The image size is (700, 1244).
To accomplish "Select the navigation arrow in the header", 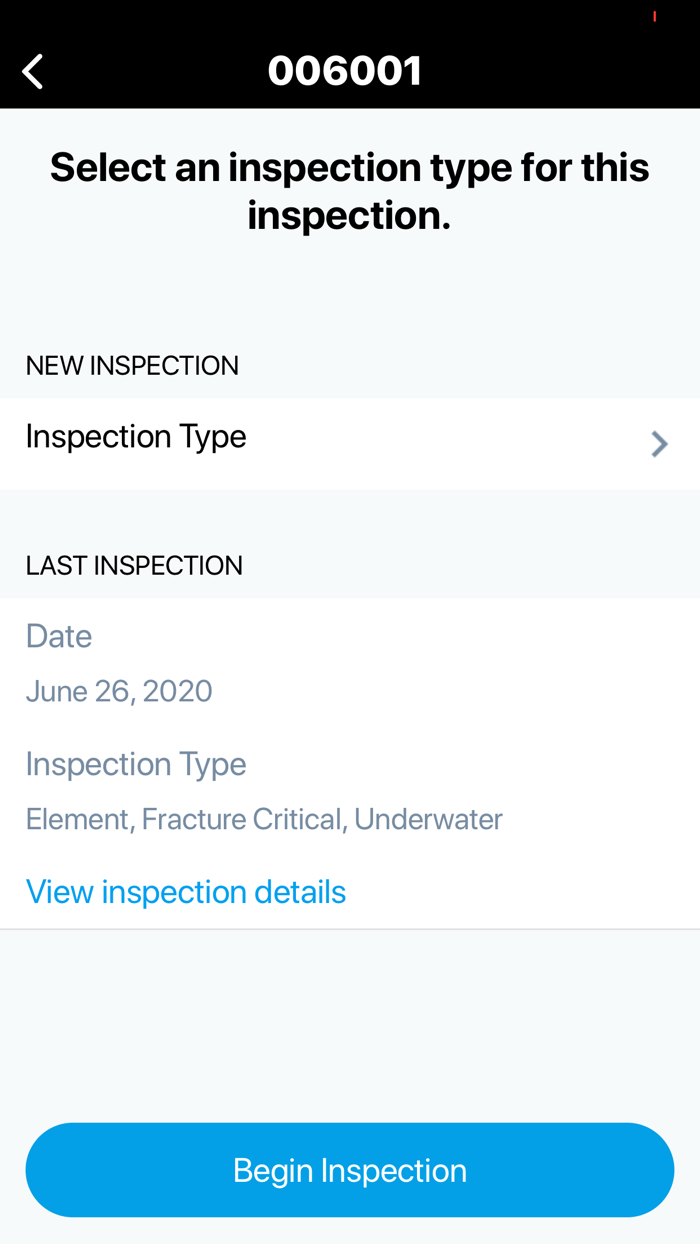I will [x=32, y=69].
